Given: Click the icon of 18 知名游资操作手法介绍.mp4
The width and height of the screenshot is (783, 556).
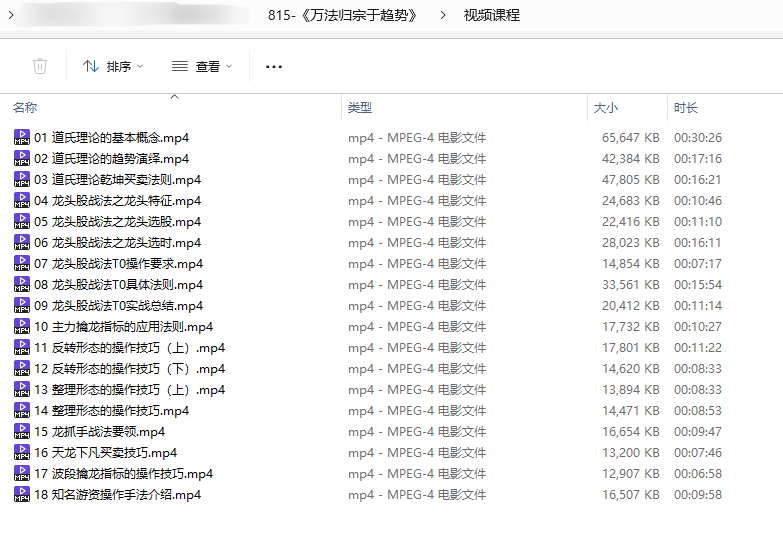Looking at the screenshot, I should (22, 495).
